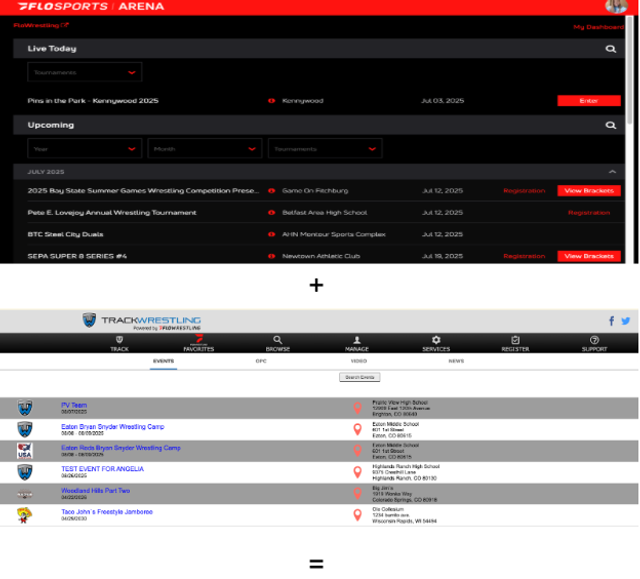This screenshot has height=579, width=640.
Task: Open the Month filter dropdown
Action: pyautogui.click(x=205, y=149)
